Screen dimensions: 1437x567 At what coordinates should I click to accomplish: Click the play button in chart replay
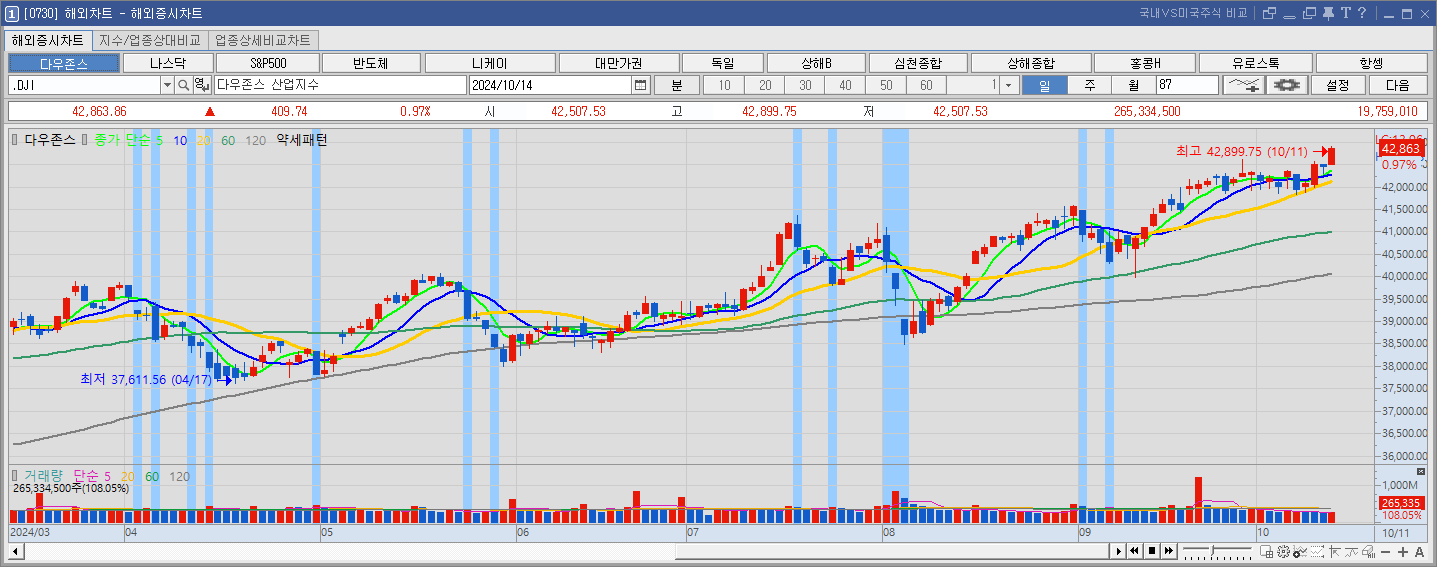1119,551
